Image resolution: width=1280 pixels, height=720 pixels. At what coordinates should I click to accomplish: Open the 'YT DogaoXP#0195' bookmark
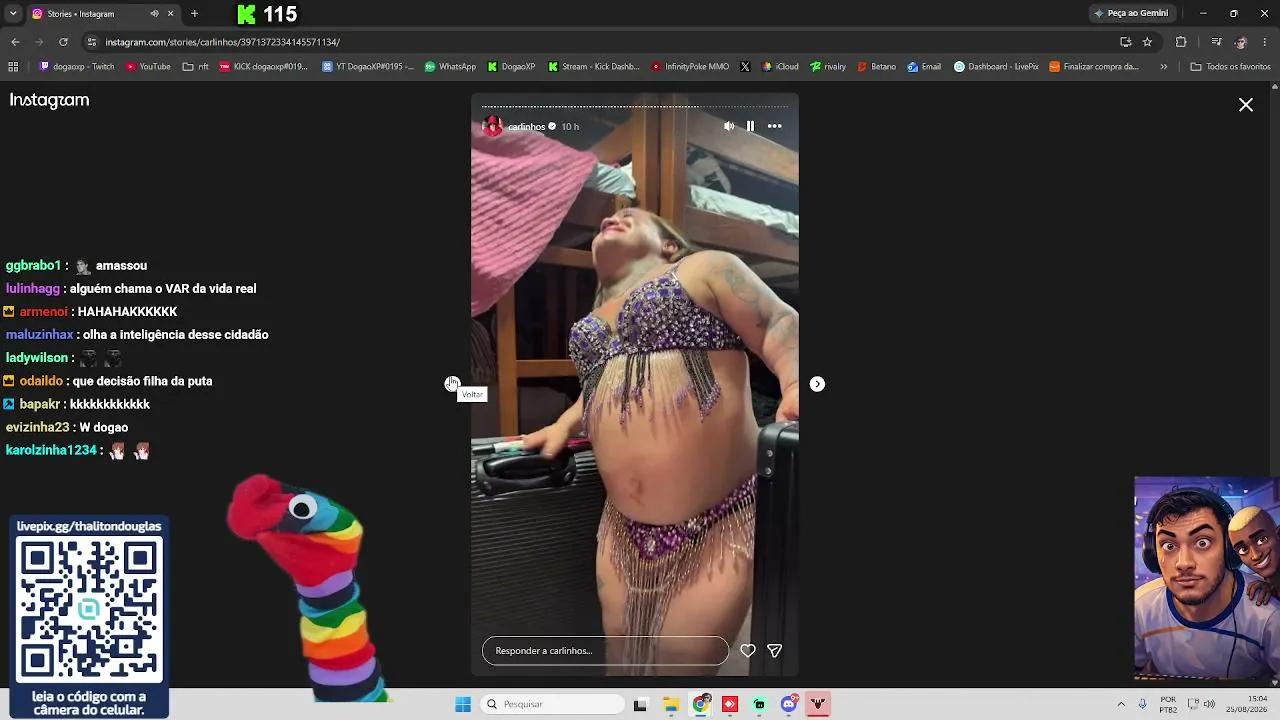(x=368, y=67)
